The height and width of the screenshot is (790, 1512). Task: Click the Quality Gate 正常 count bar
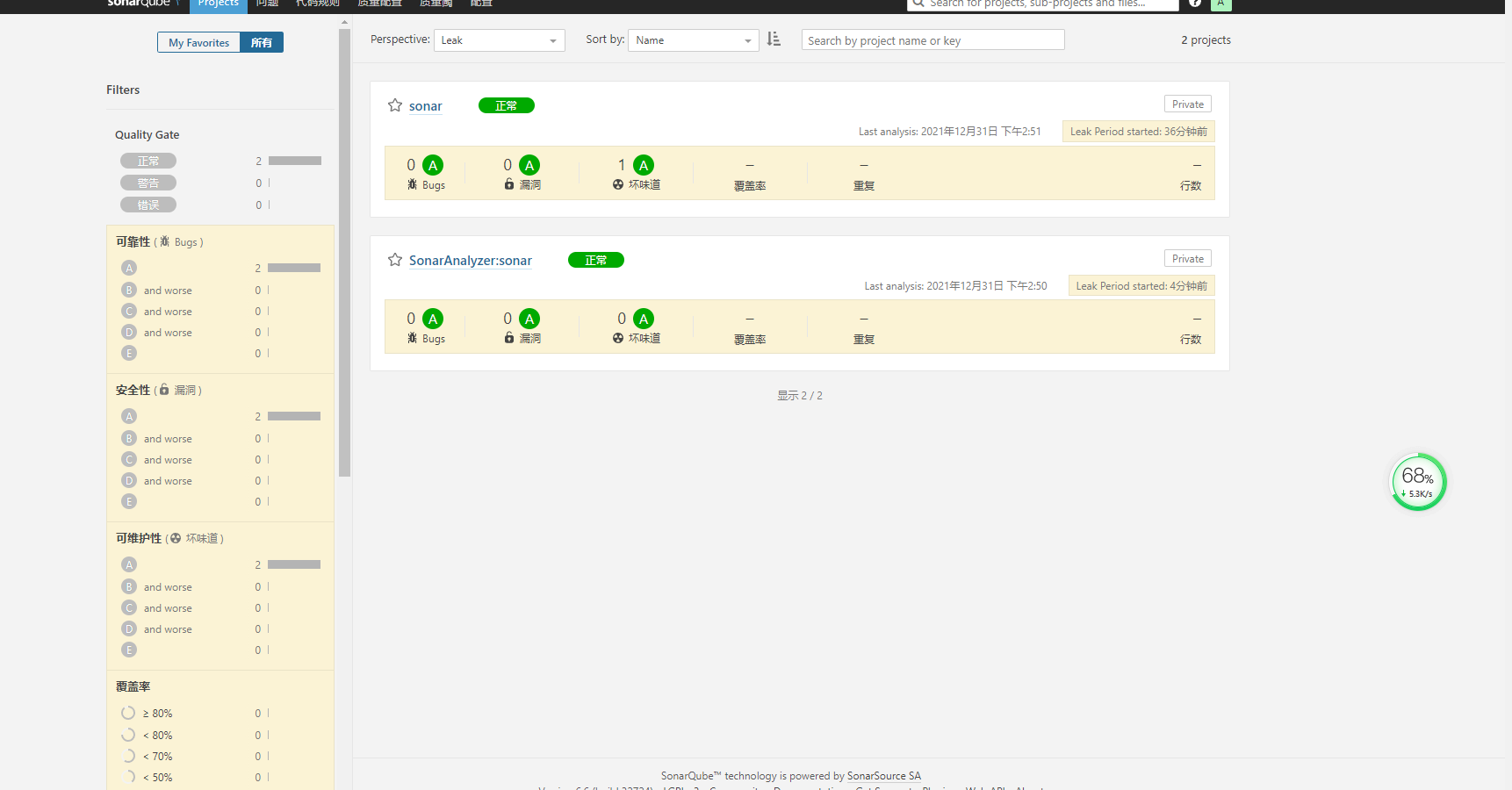click(x=295, y=161)
